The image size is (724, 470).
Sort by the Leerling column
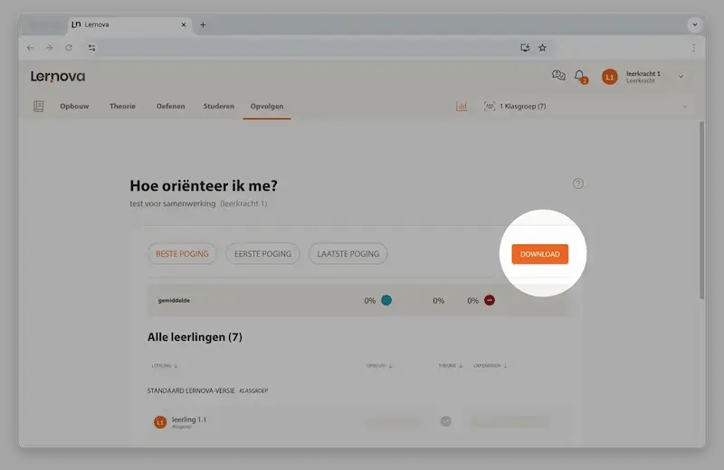tap(164, 365)
